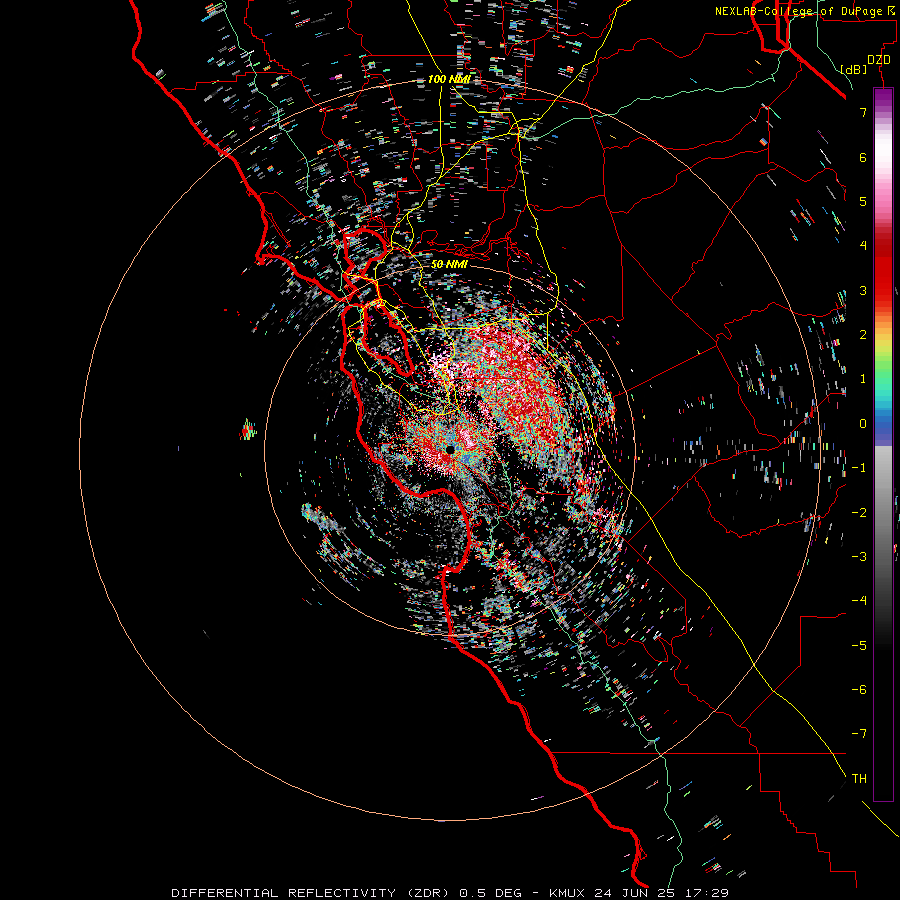Click the -3 dB tick label on color scale

pyautogui.click(x=859, y=556)
